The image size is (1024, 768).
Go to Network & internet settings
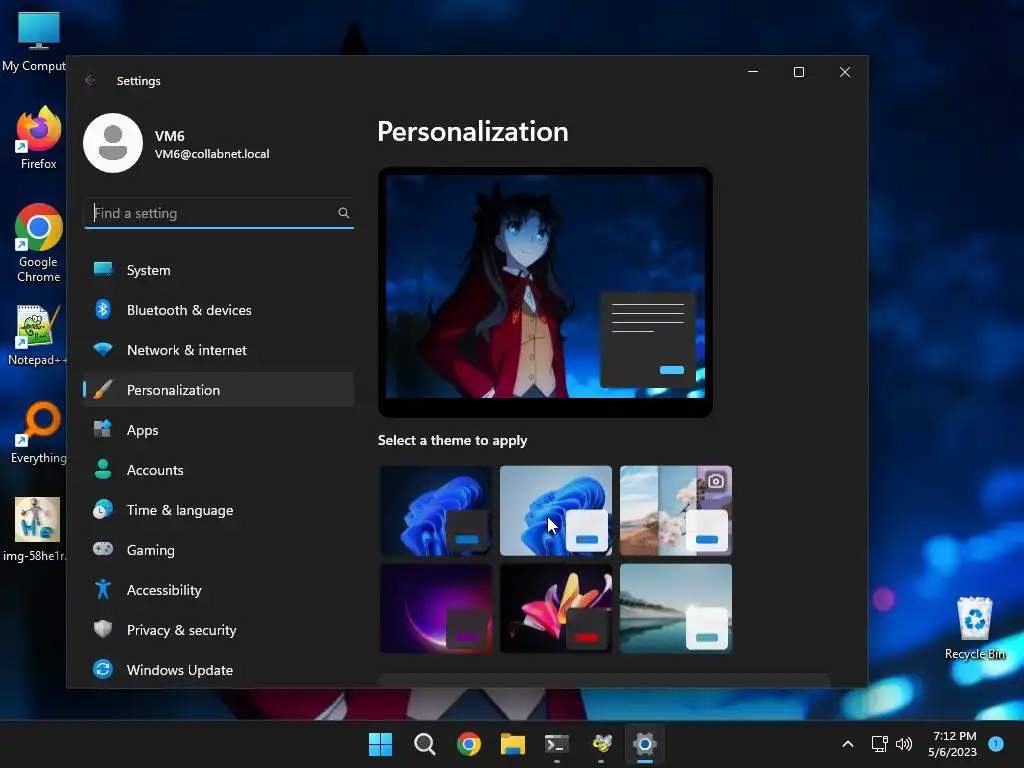coord(218,350)
